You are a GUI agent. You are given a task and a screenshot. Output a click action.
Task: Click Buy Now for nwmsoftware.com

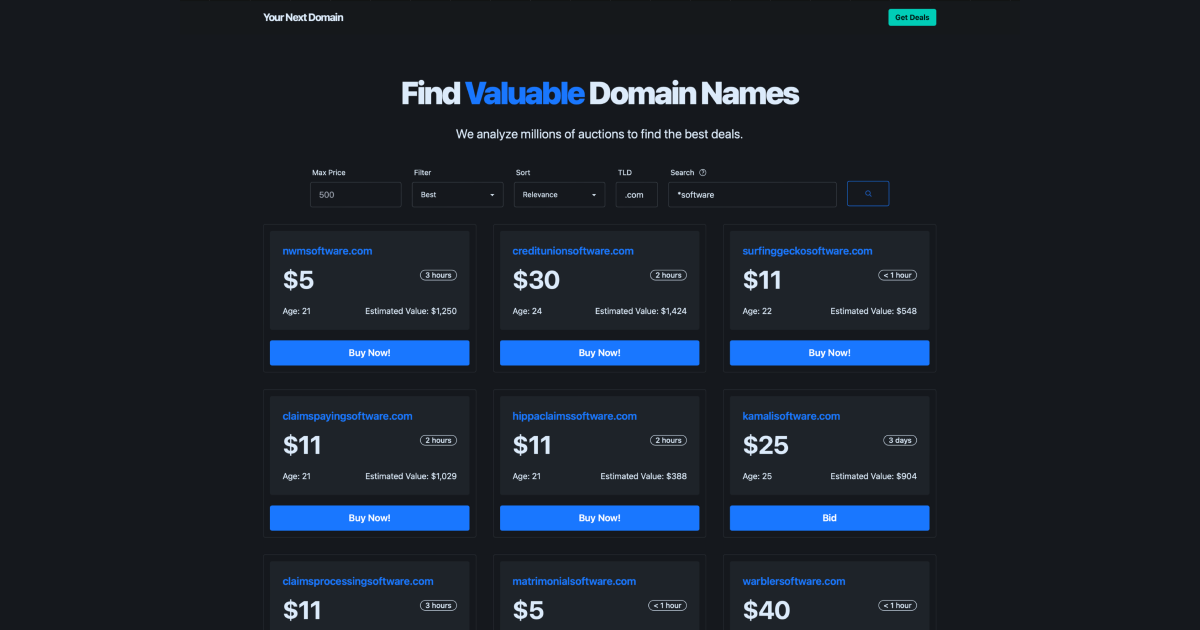tap(370, 353)
